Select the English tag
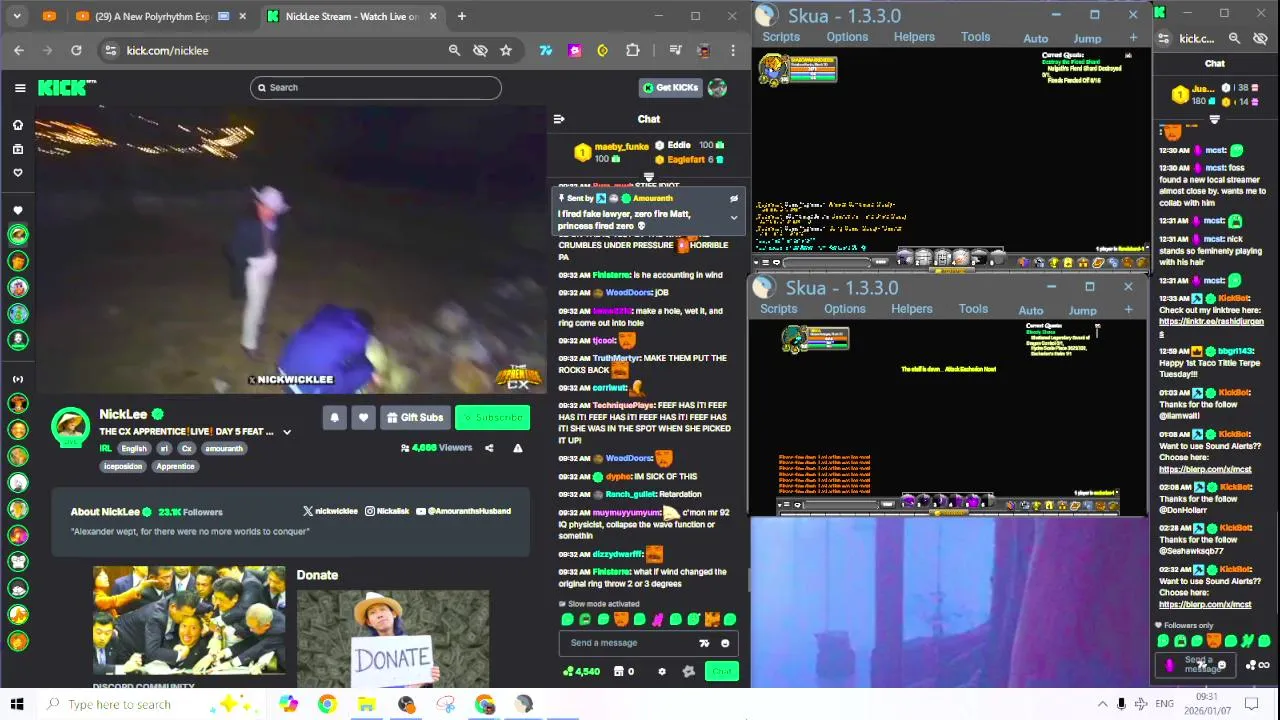Image resolution: width=1280 pixels, height=720 pixels. (x=134, y=449)
